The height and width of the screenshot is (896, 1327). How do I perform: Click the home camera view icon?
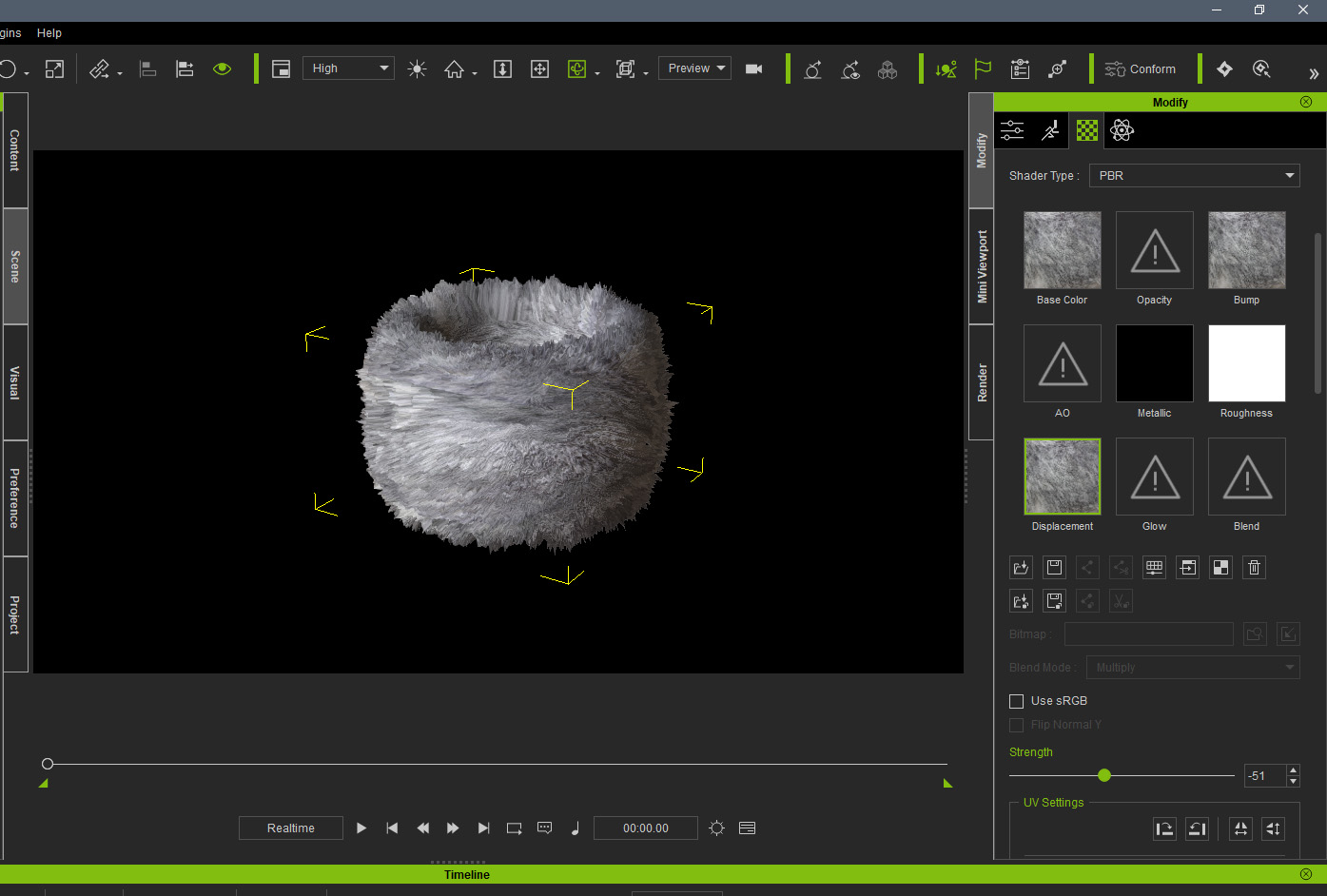(454, 68)
